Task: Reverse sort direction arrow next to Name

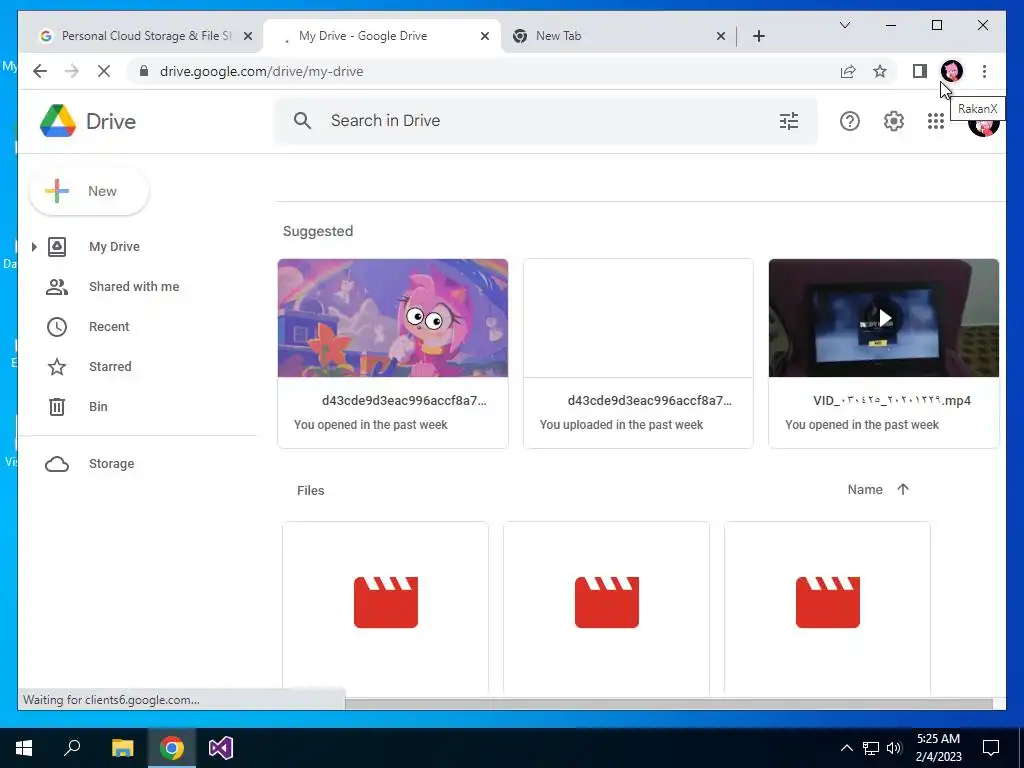Action: [x=903, y=489]
